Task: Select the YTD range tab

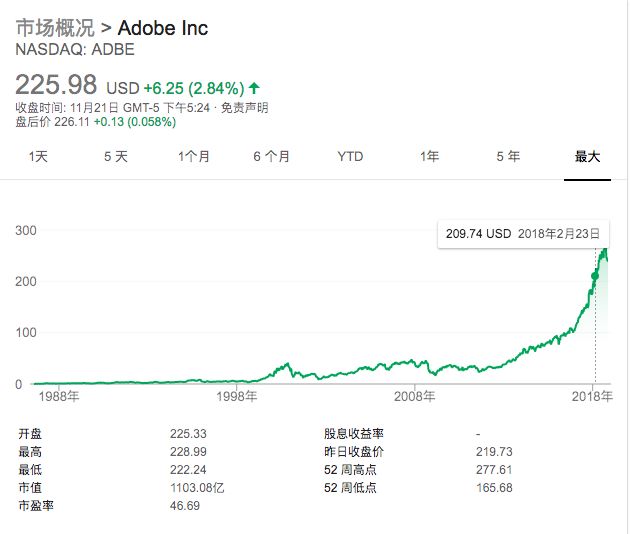Action: [x=350, y=156]
